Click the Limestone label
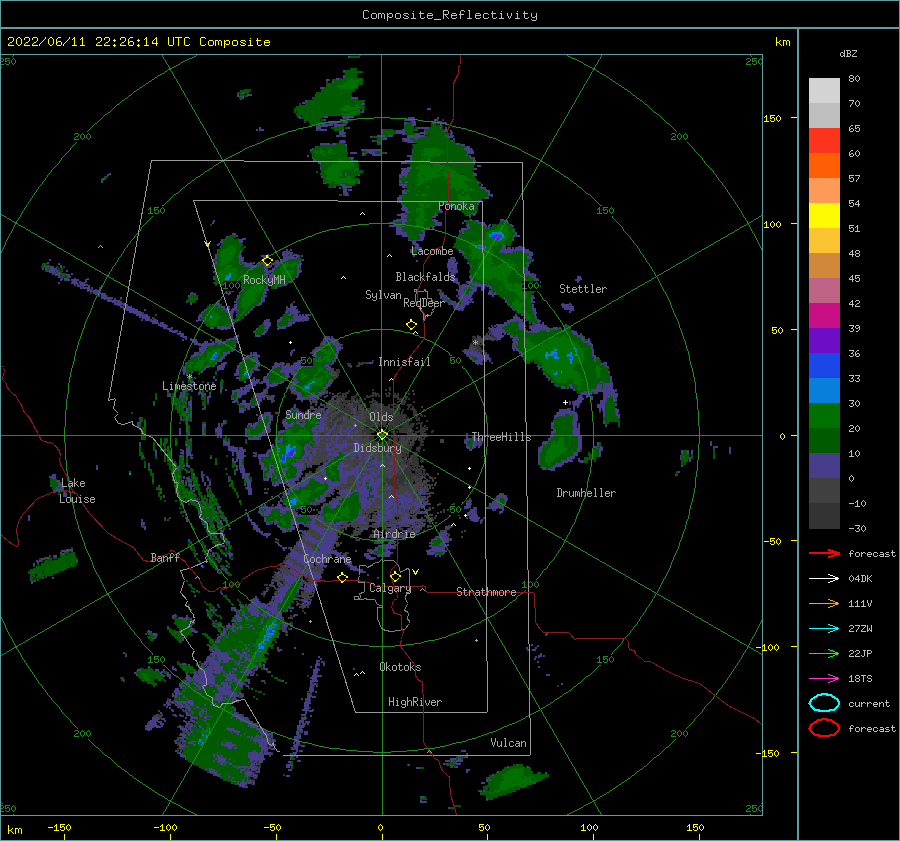Viewport: 900px width, 841px height. [189, 386]
